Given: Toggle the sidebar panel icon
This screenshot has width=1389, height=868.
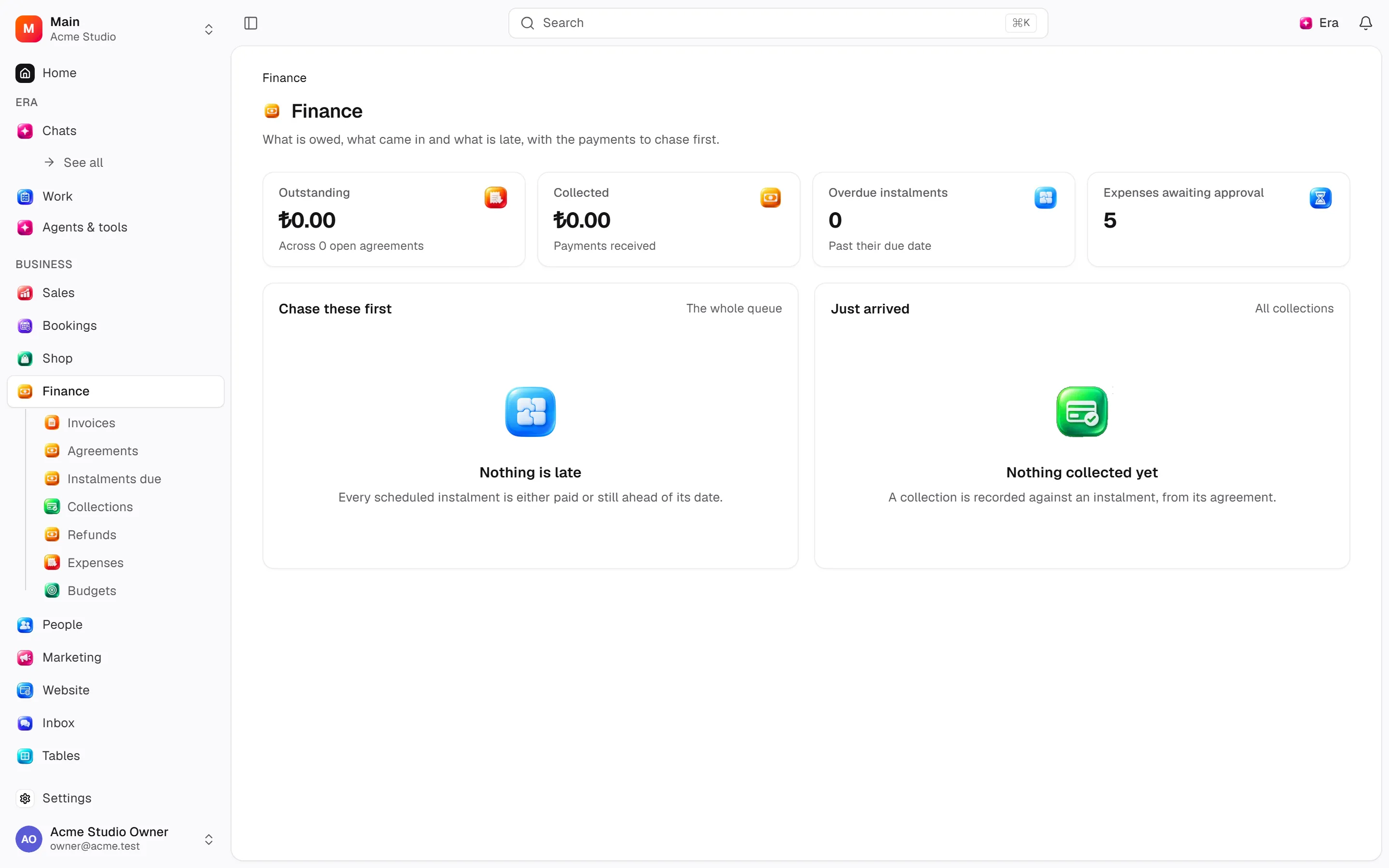Looking at the screenshot, I should pyautogui.click(x=251, y=23).
